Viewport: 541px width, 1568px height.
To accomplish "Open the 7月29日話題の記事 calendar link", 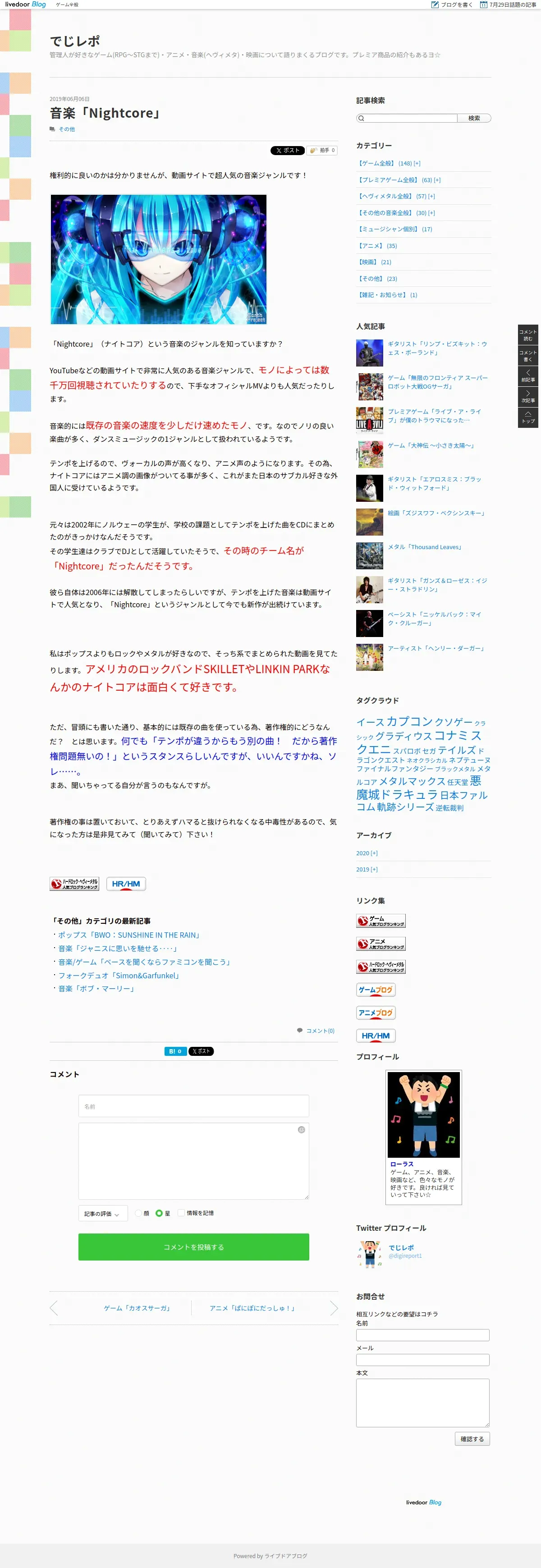I will click(508, 5).
